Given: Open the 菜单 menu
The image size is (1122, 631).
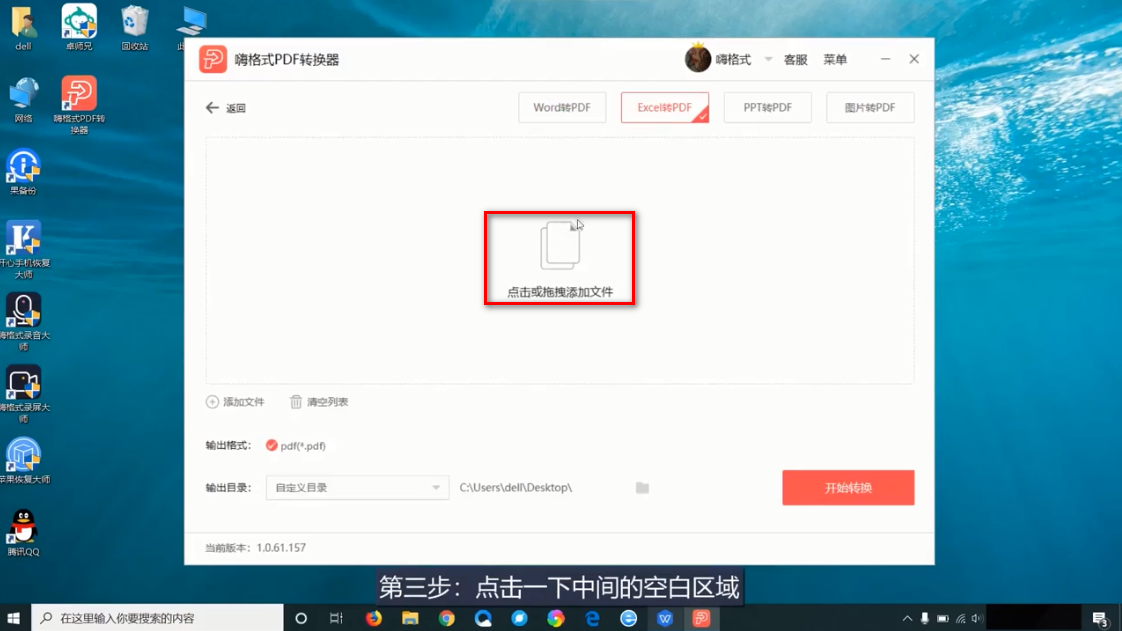Looking at the screenshot, I should click(x=835, y=59).
